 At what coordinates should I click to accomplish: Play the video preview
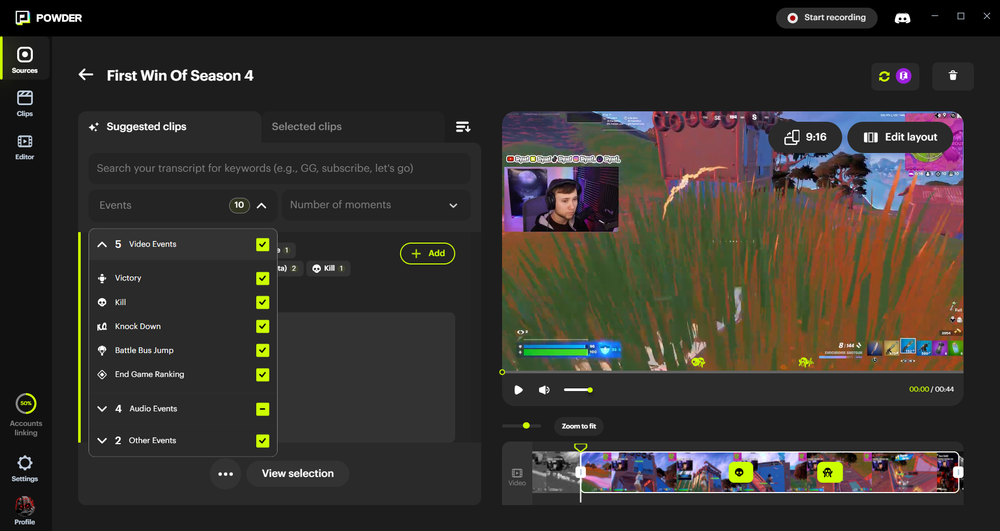point(518,389)
